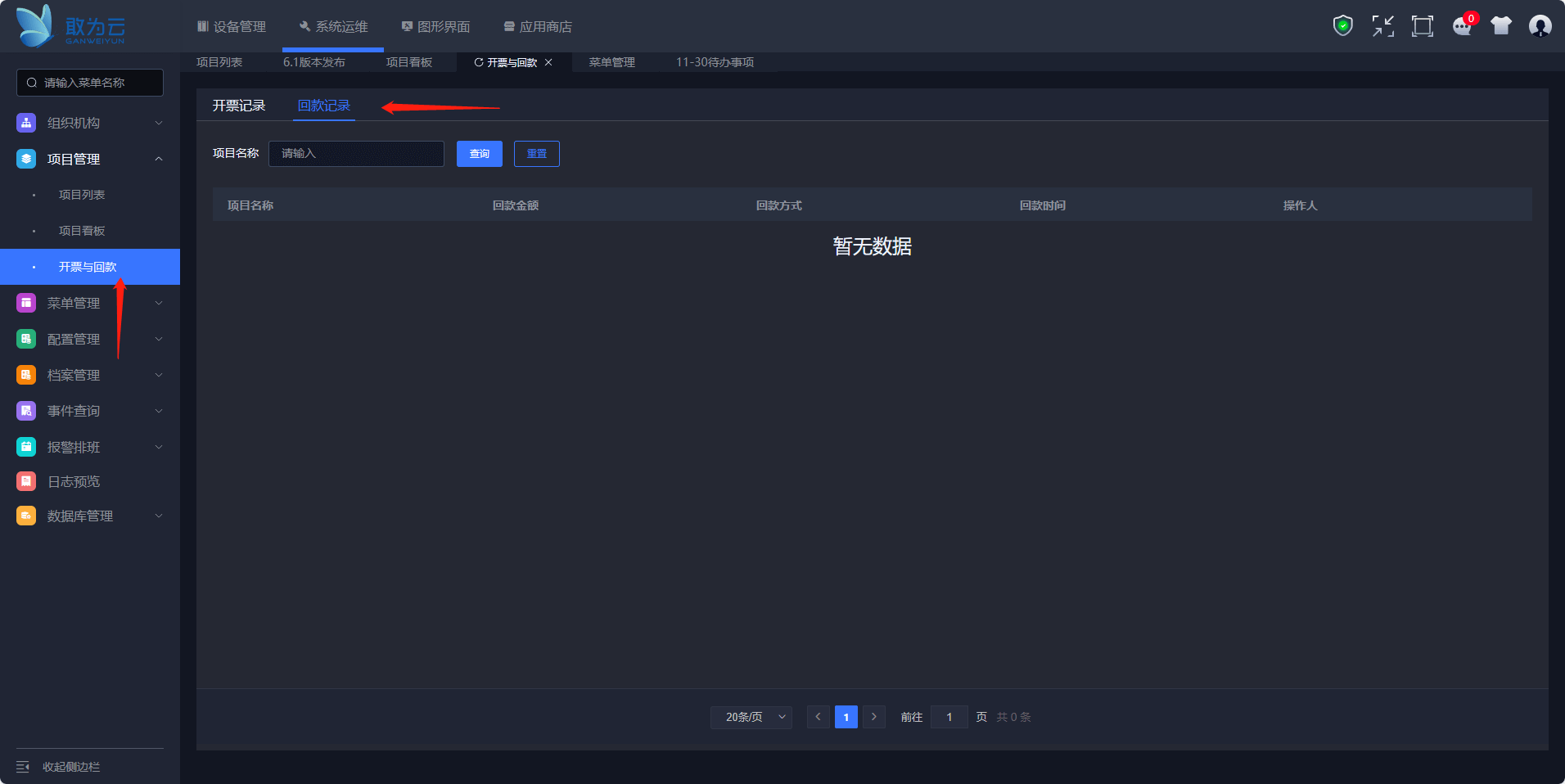1565x784 pixels.
Task: Refresh the 开票与回款 tab via reload icon
Action: [479, 62]
